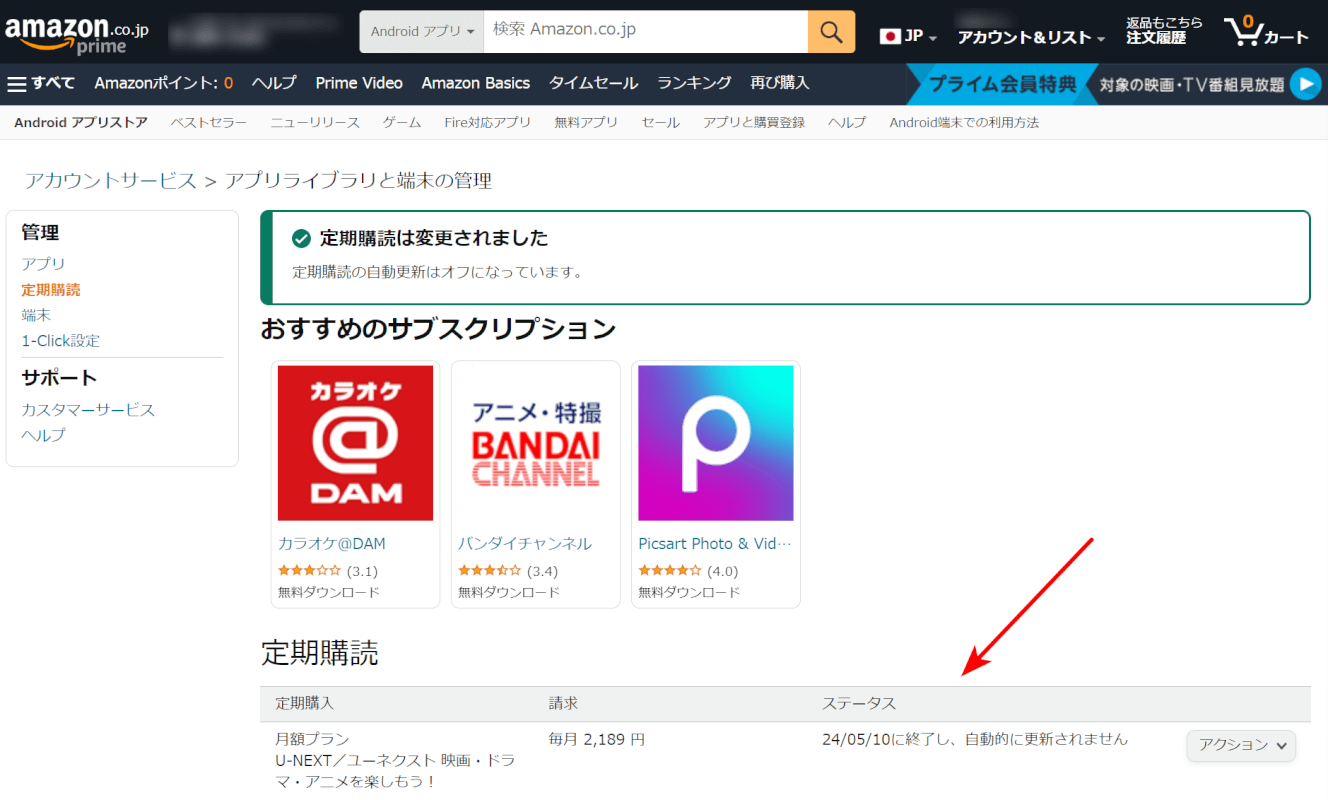Open ランキング page
The width and height of the screenshot is (1328, 800).
click(x=694, y=83)
